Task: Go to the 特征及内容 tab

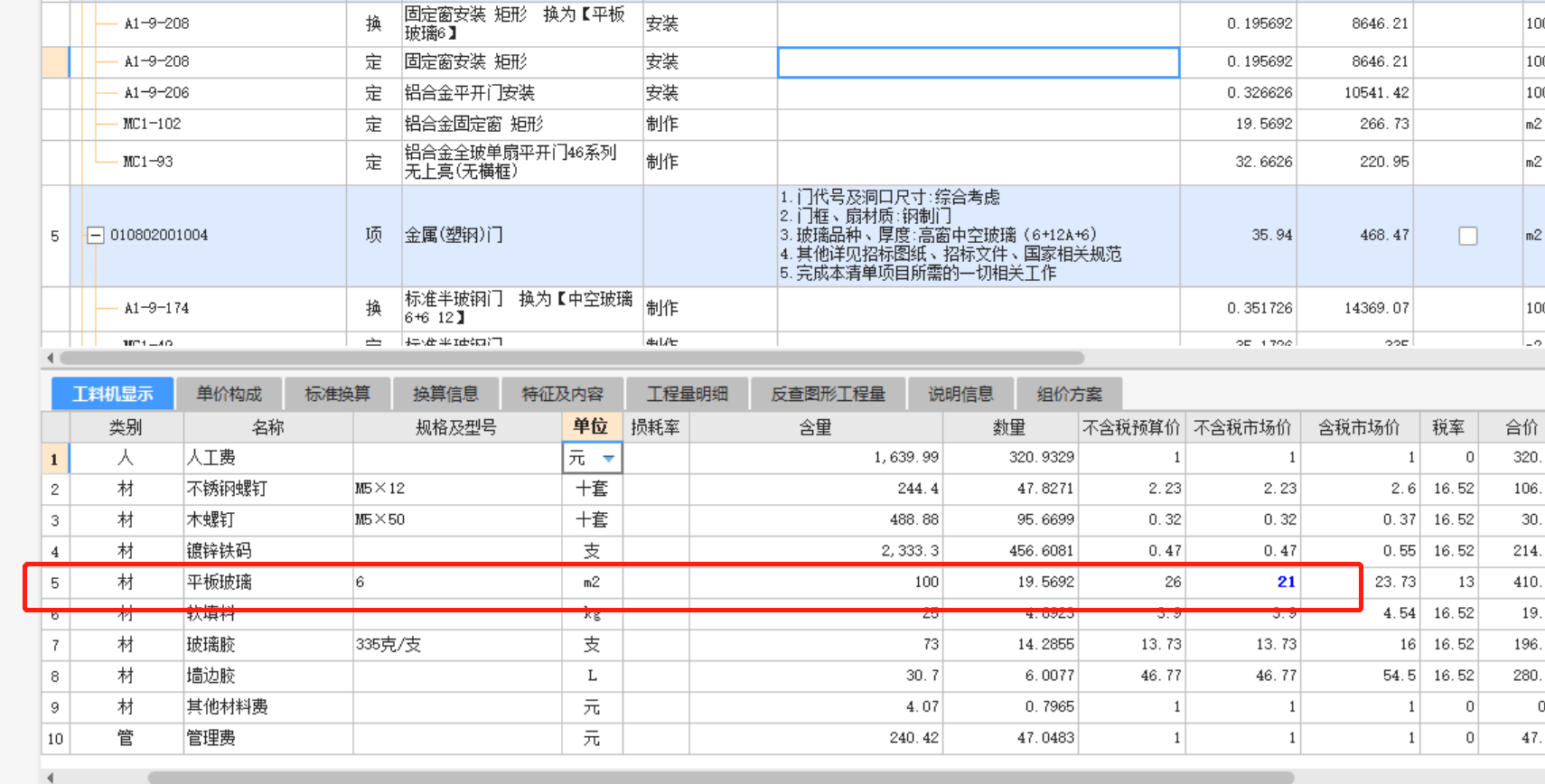Action: coord(562,394)
